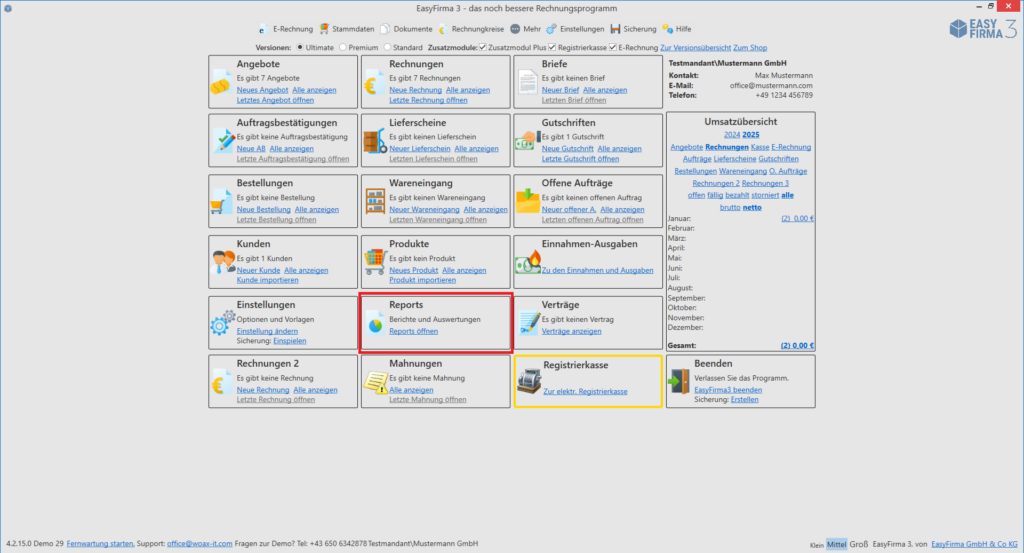Click the Einnahmen-Ausgaben burning money icon
1024x553 pixels.
528,262
